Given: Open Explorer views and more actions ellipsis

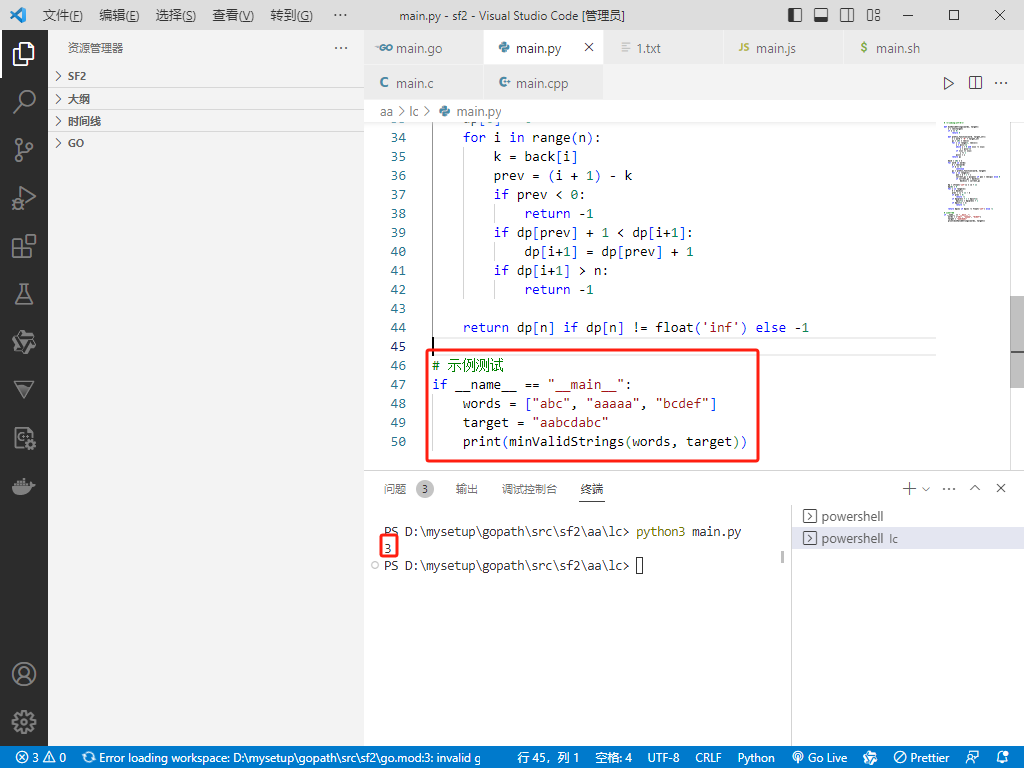Looking at the screenshot, I should [x=341, y=48].
